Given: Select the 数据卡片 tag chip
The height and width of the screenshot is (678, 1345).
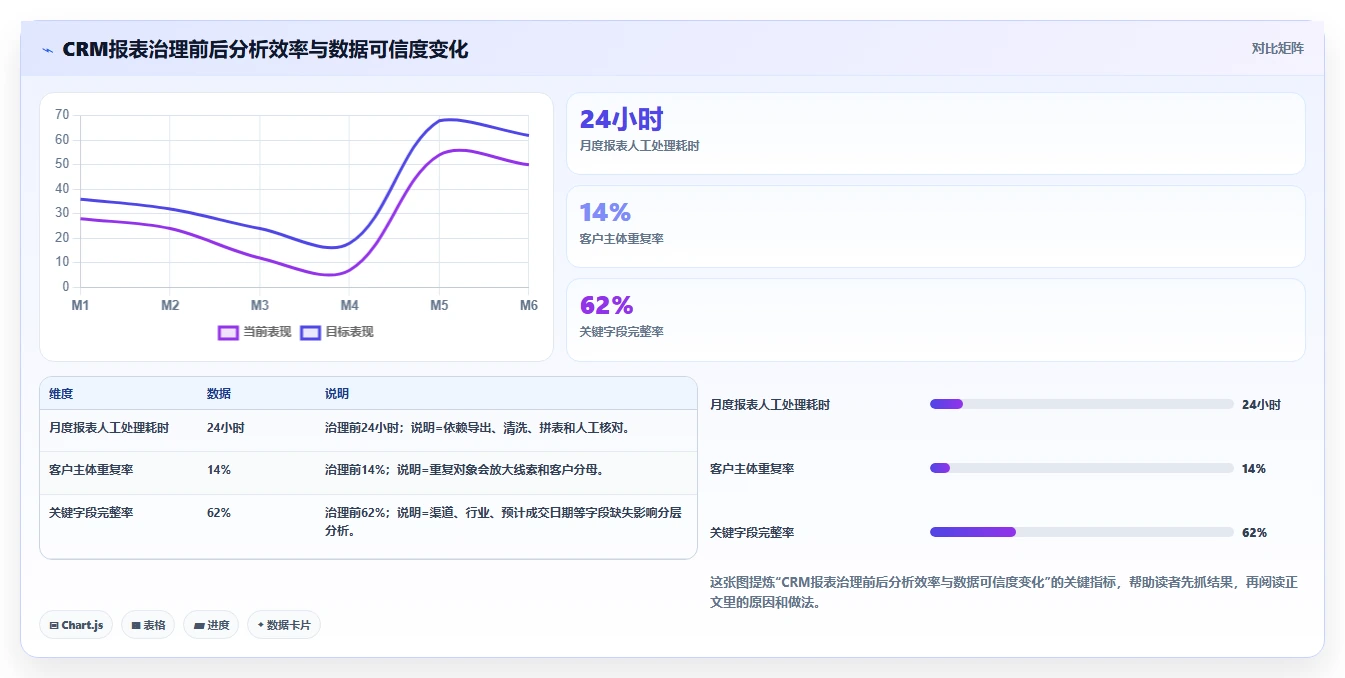Looking at the screenshot, I should (x=284, y=625).
